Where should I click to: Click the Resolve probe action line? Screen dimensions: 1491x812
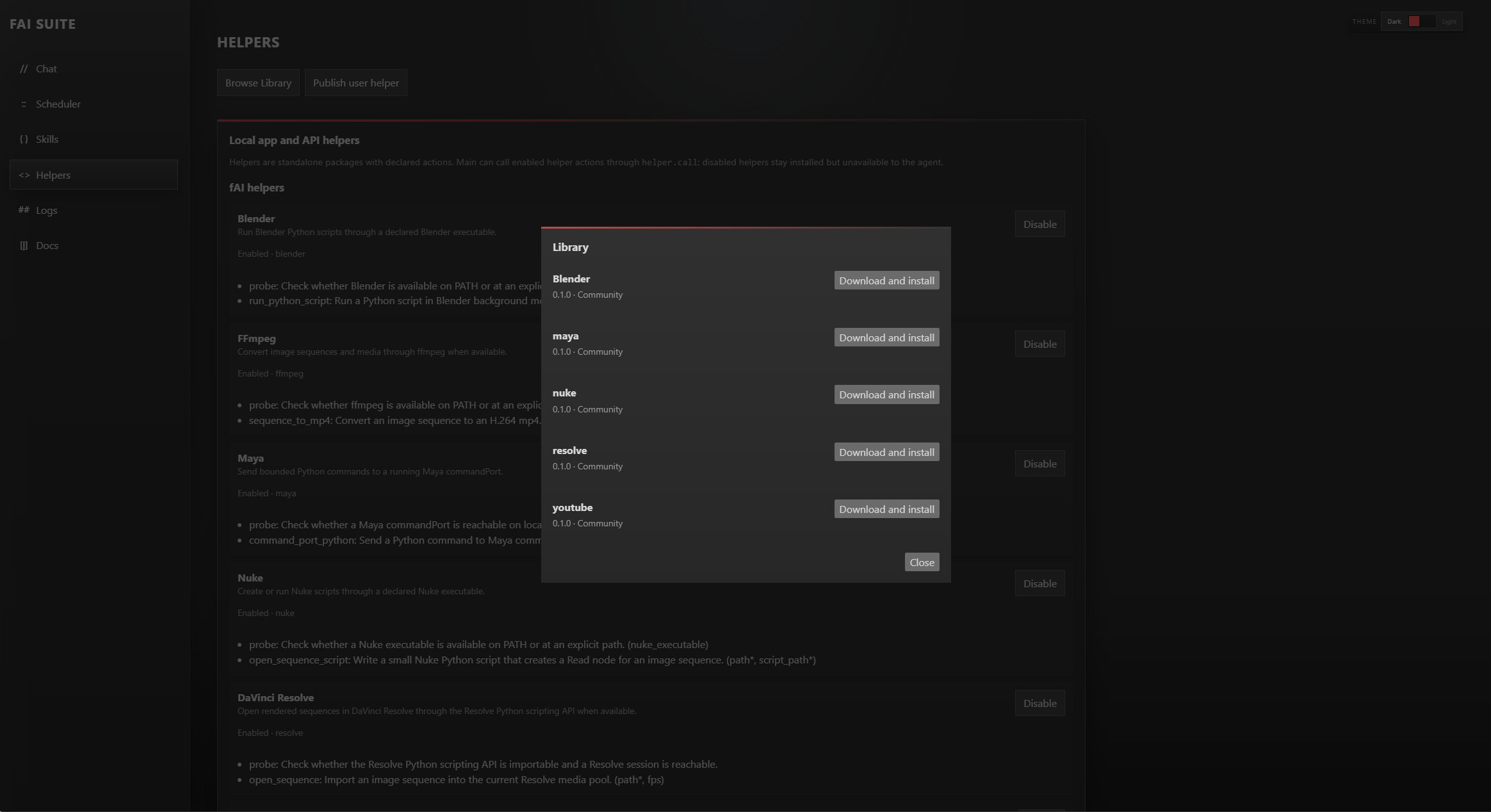484,764
